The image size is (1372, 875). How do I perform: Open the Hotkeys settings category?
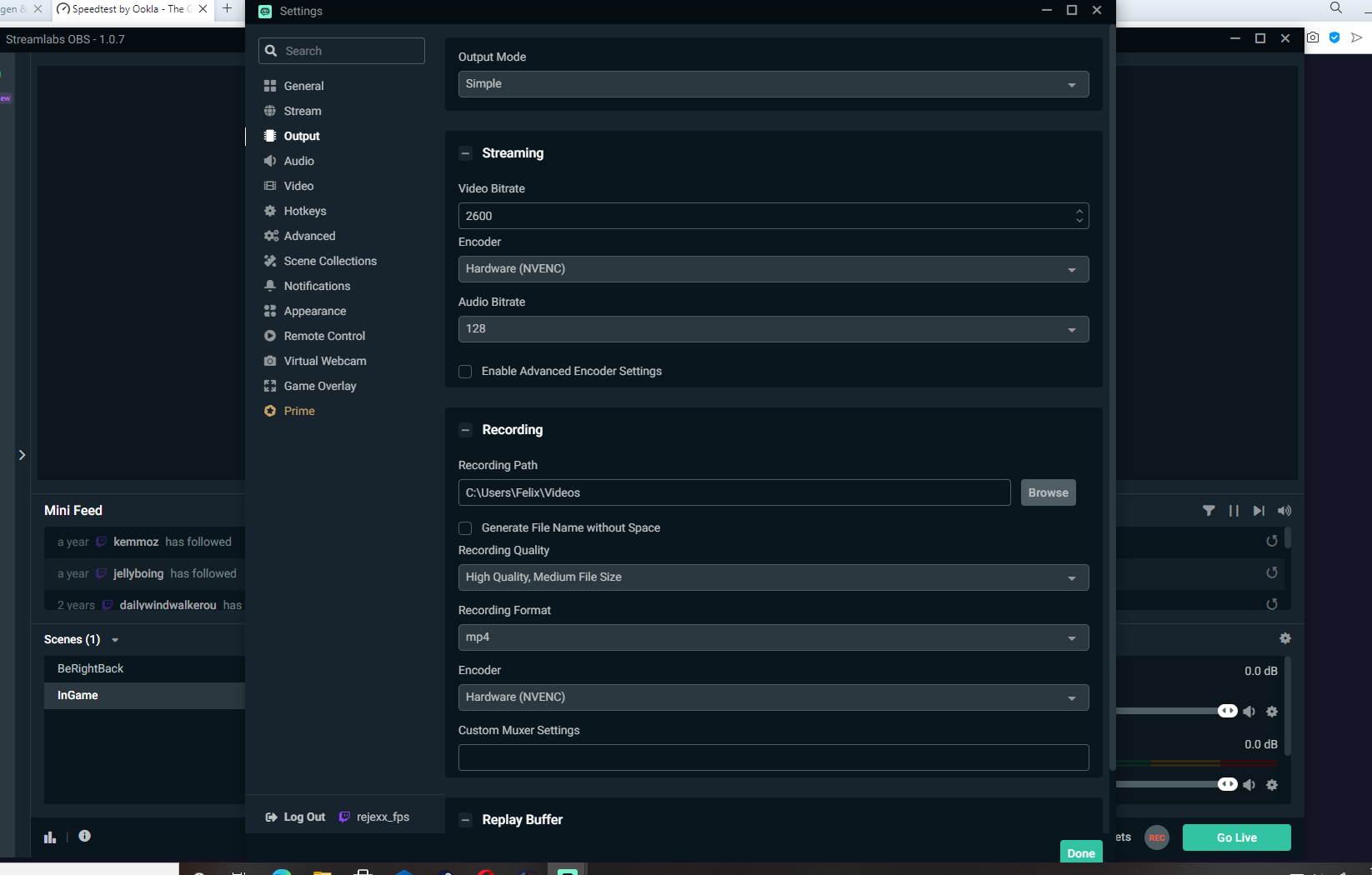click(304, 211)
